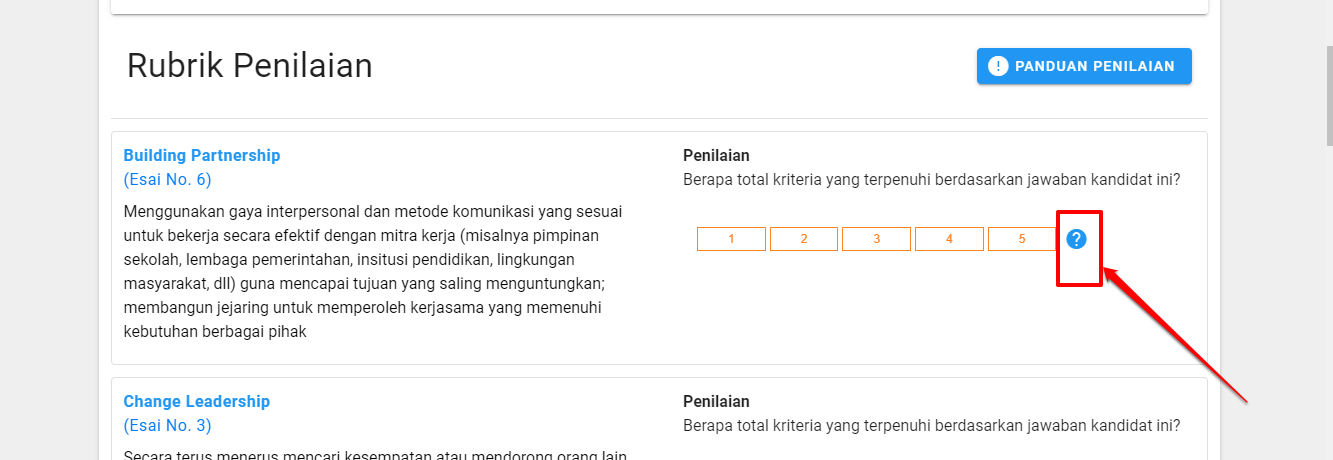Image resolution: width=1333 pixels, height=460 pixels.
Task: Click the criteria question under Change Leadership
Action: 931,426
